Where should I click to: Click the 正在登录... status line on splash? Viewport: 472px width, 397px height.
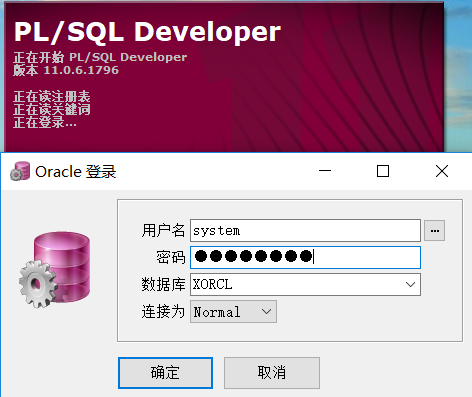click(x=45, y=122)
